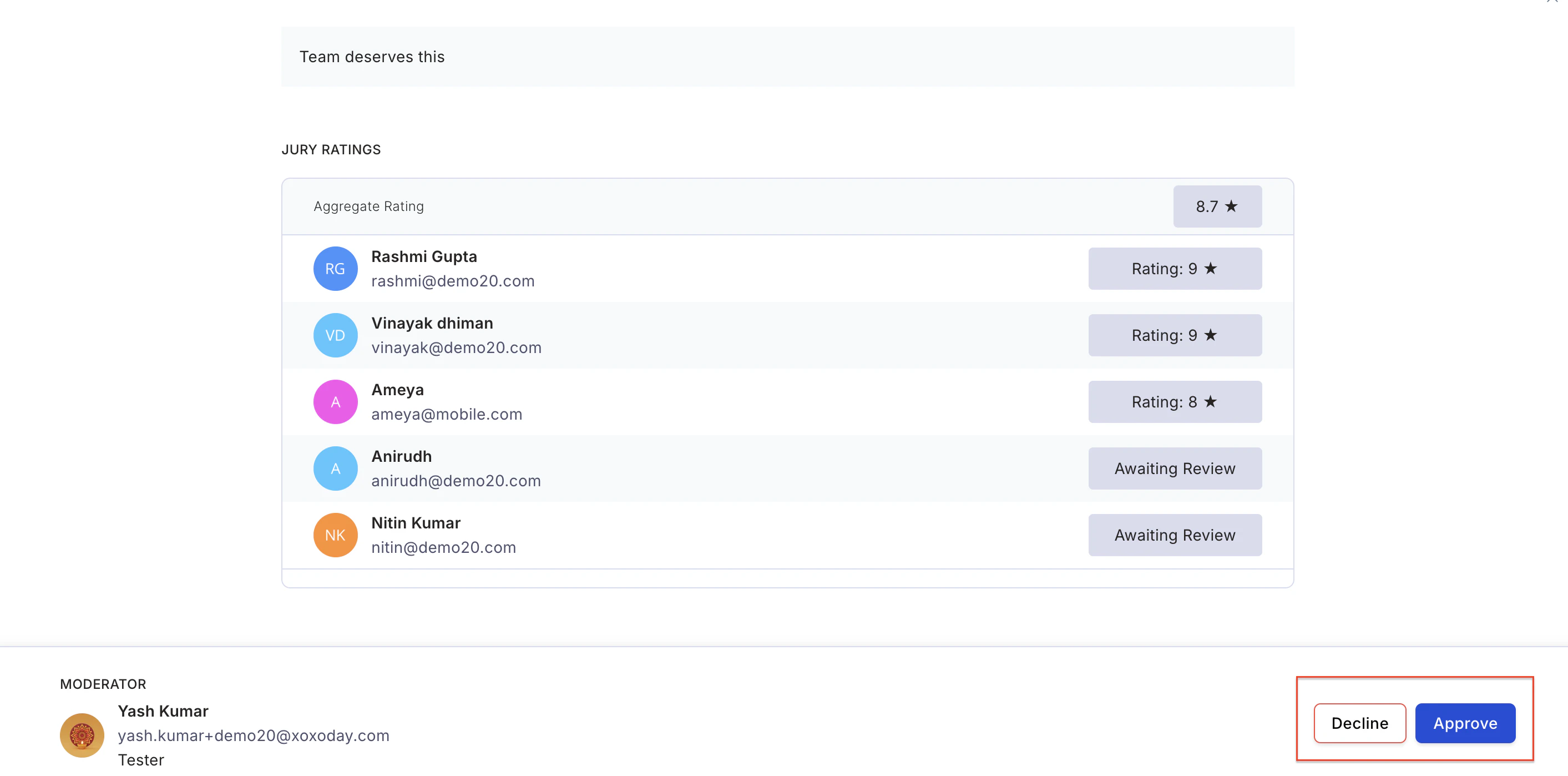Click Nitin Kumar's Awaiting Review badge
1568x776 pixels.
[x=1175, y=535]
